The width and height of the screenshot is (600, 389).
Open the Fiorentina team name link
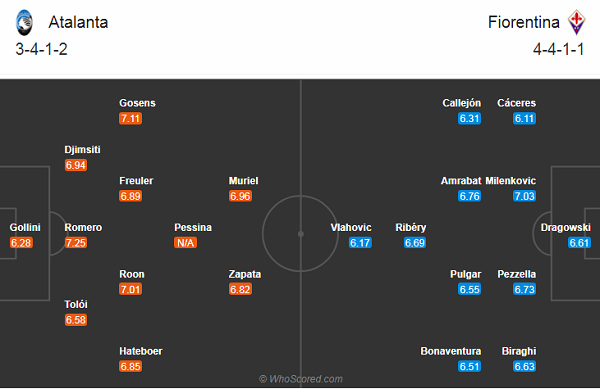click(523, 22)
